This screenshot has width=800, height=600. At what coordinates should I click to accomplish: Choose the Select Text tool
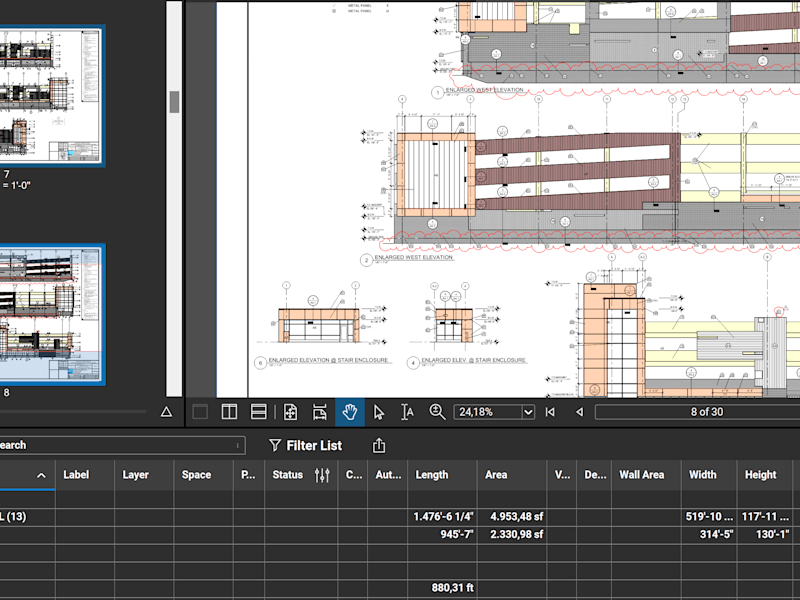pyautogui.click(x=407, y=412)
